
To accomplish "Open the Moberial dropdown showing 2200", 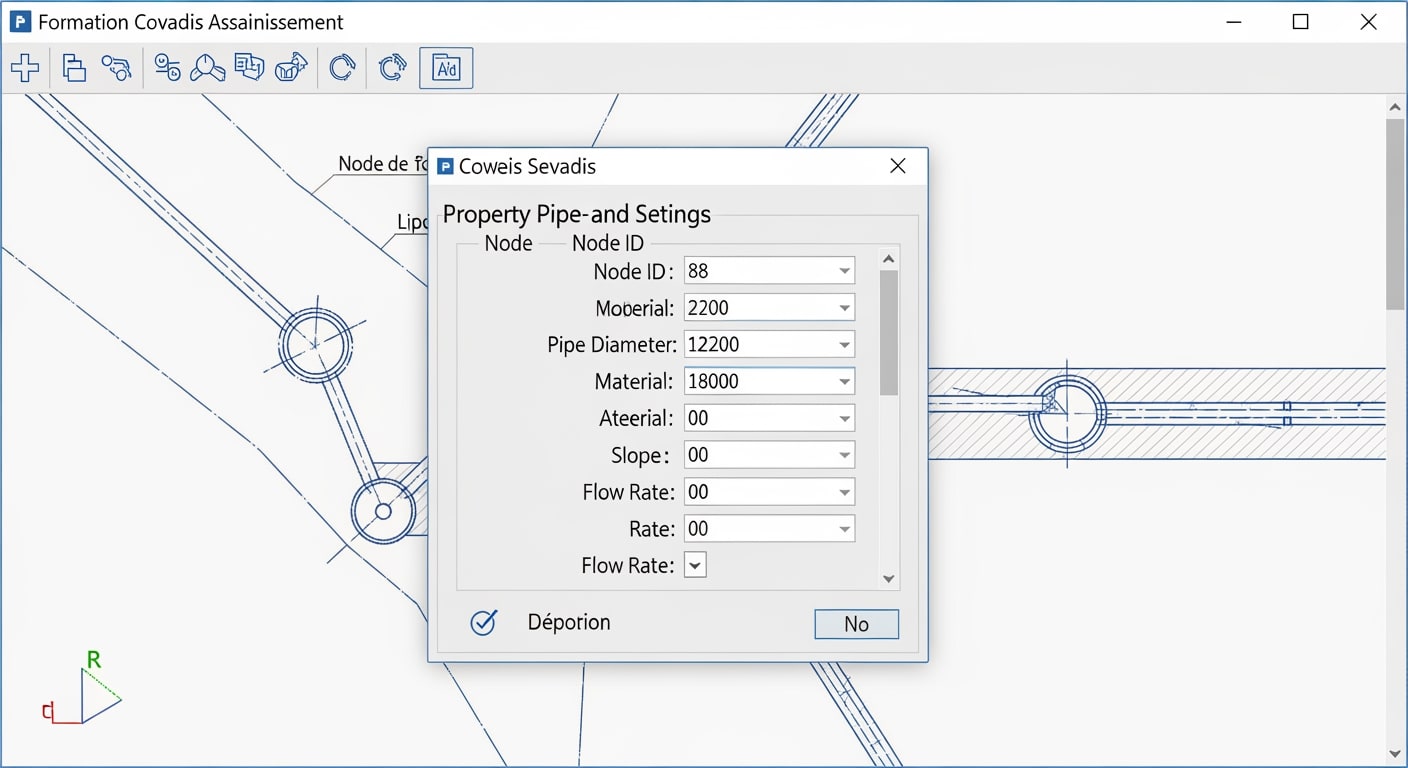I will pyautogui.click(x=770, y=308).
